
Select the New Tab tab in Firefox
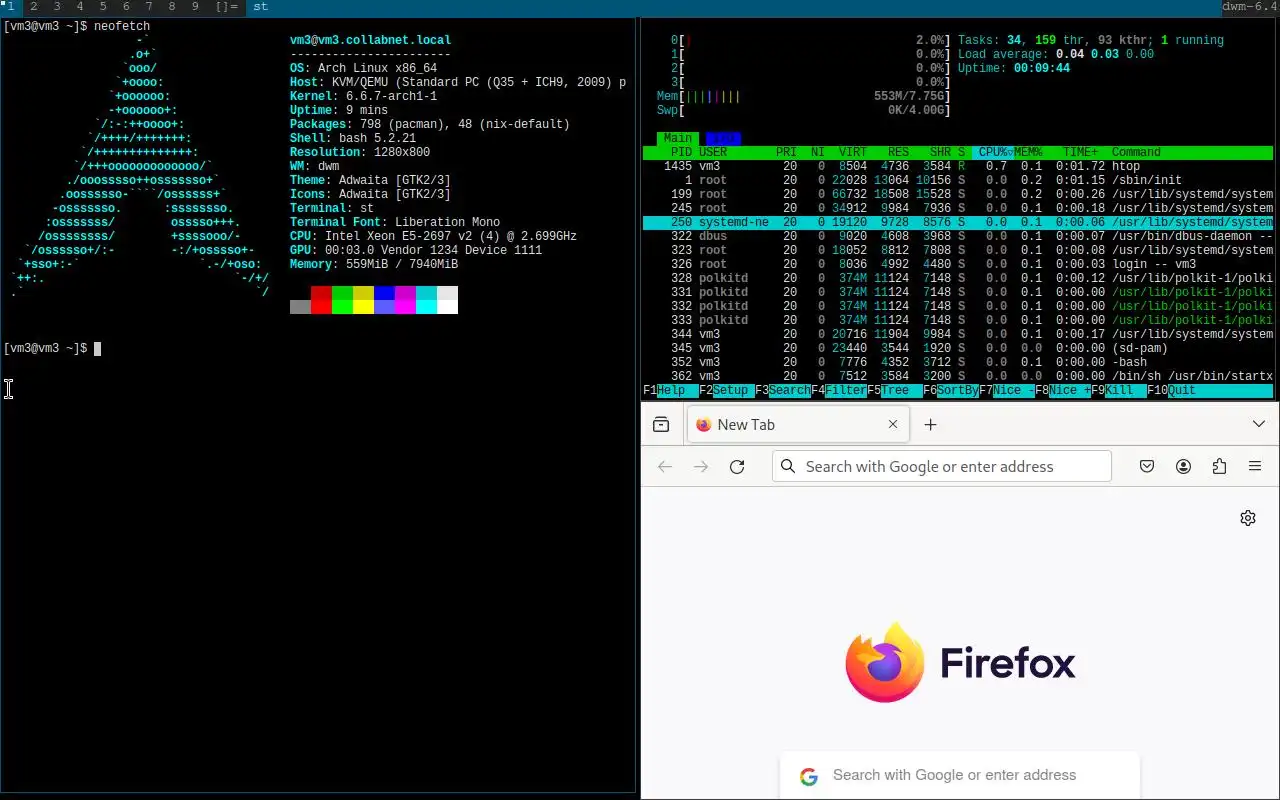tap(796, 425)
